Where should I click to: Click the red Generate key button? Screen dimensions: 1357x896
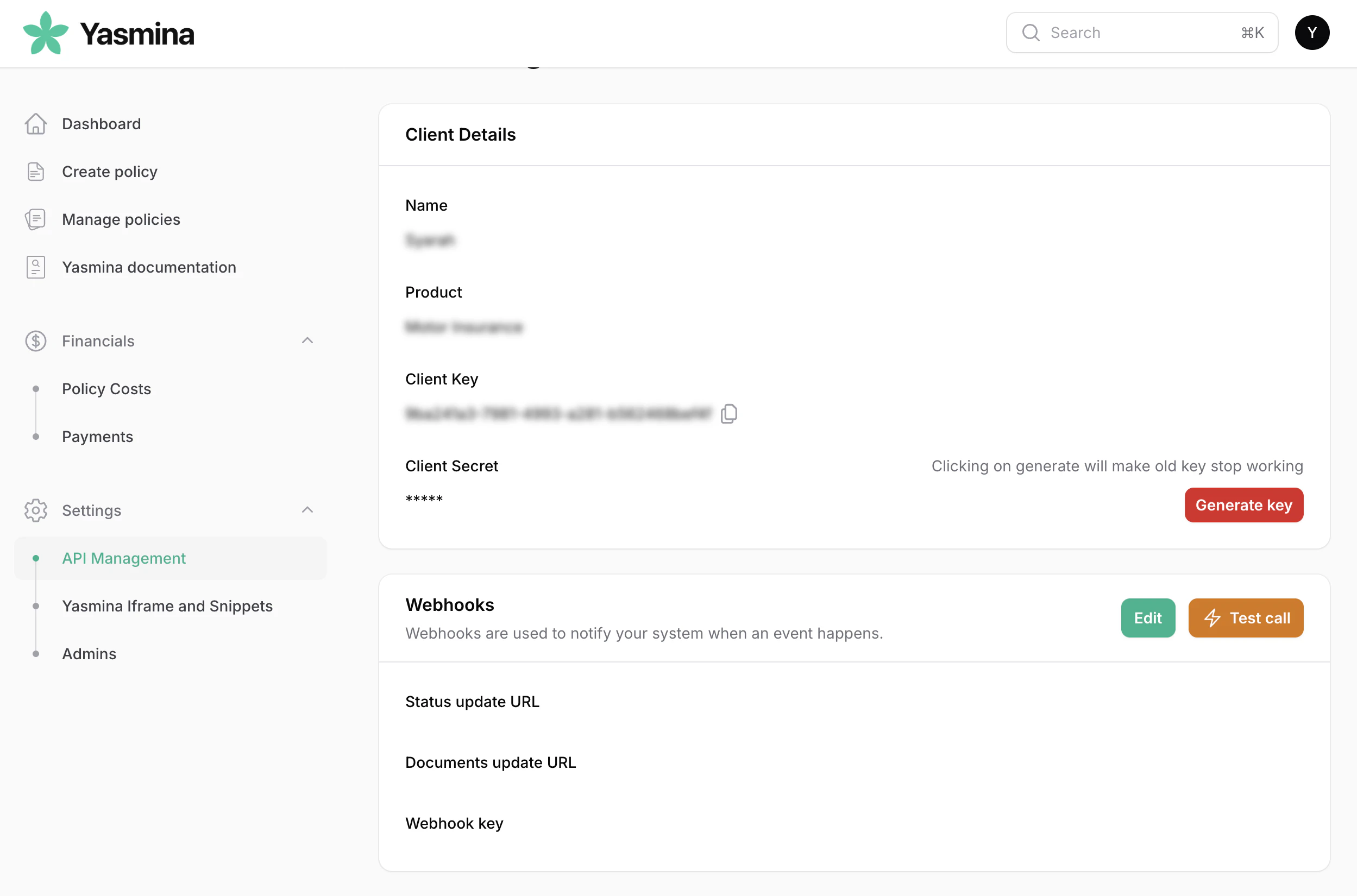[1244, 505]
